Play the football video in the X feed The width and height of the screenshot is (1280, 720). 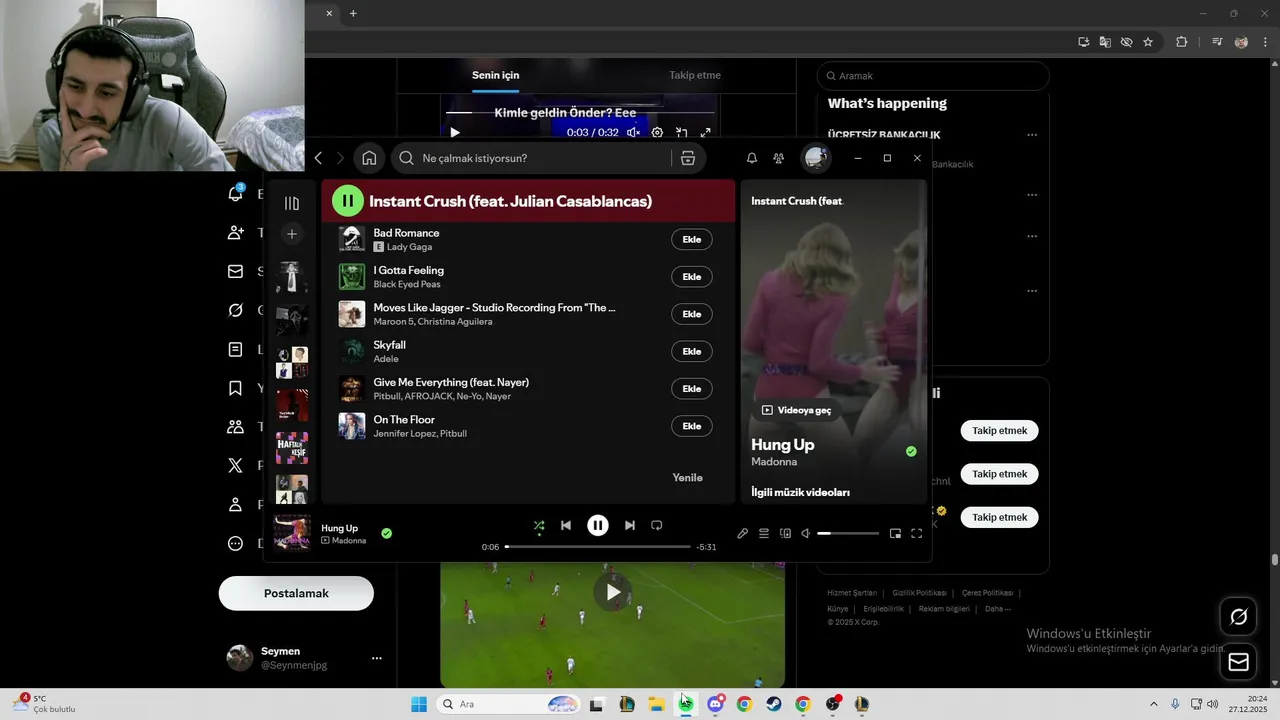[612, 592]
